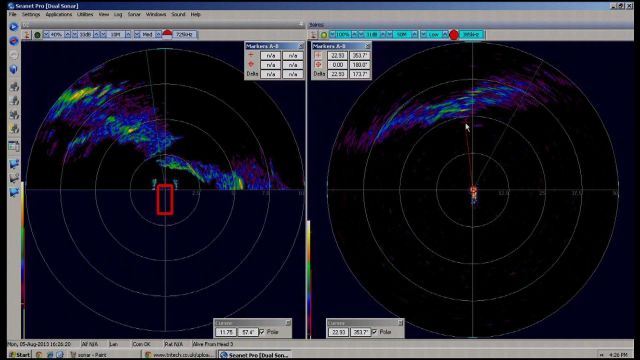Image resolution: width=640 pixels, height=360 pixels.
Task: Decrease the 50M range in right toolbar
Action: [389, 35]
